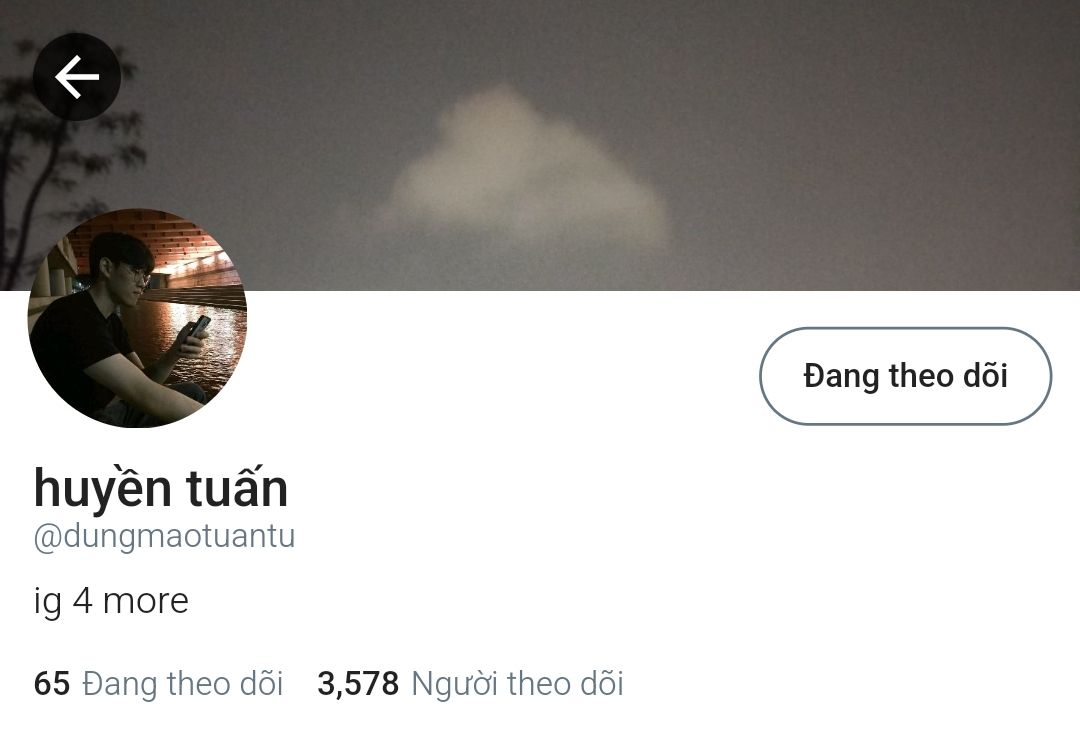
Task: Open the round profile avatar photo
Action: (x=137, y=318)
